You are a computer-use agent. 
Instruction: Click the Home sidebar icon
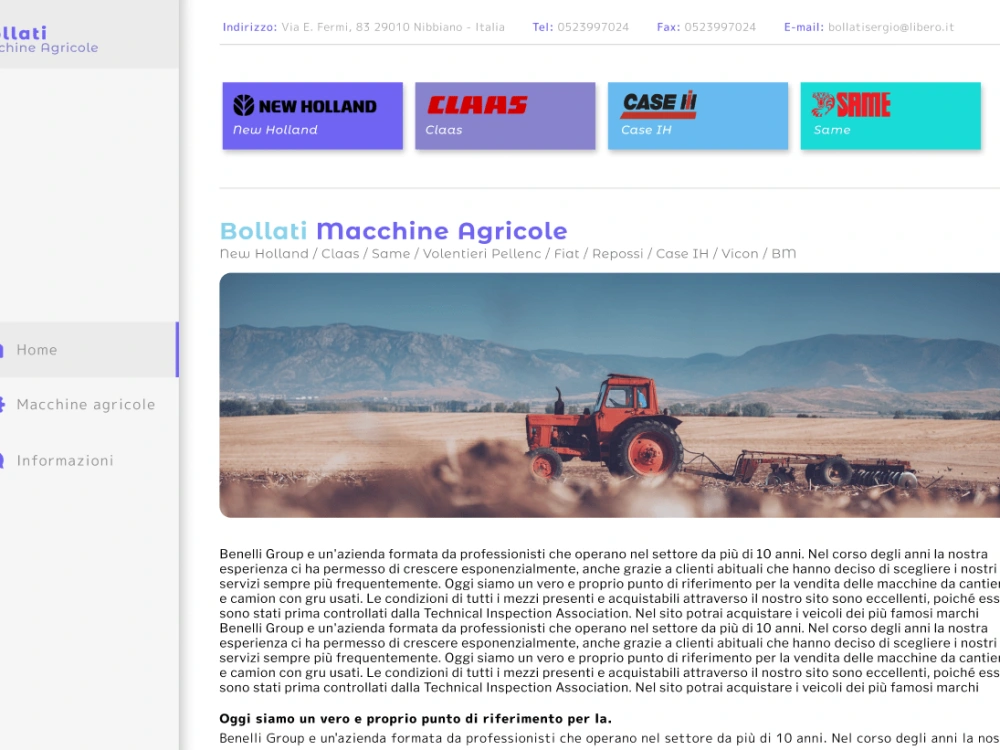pos(1,349)
